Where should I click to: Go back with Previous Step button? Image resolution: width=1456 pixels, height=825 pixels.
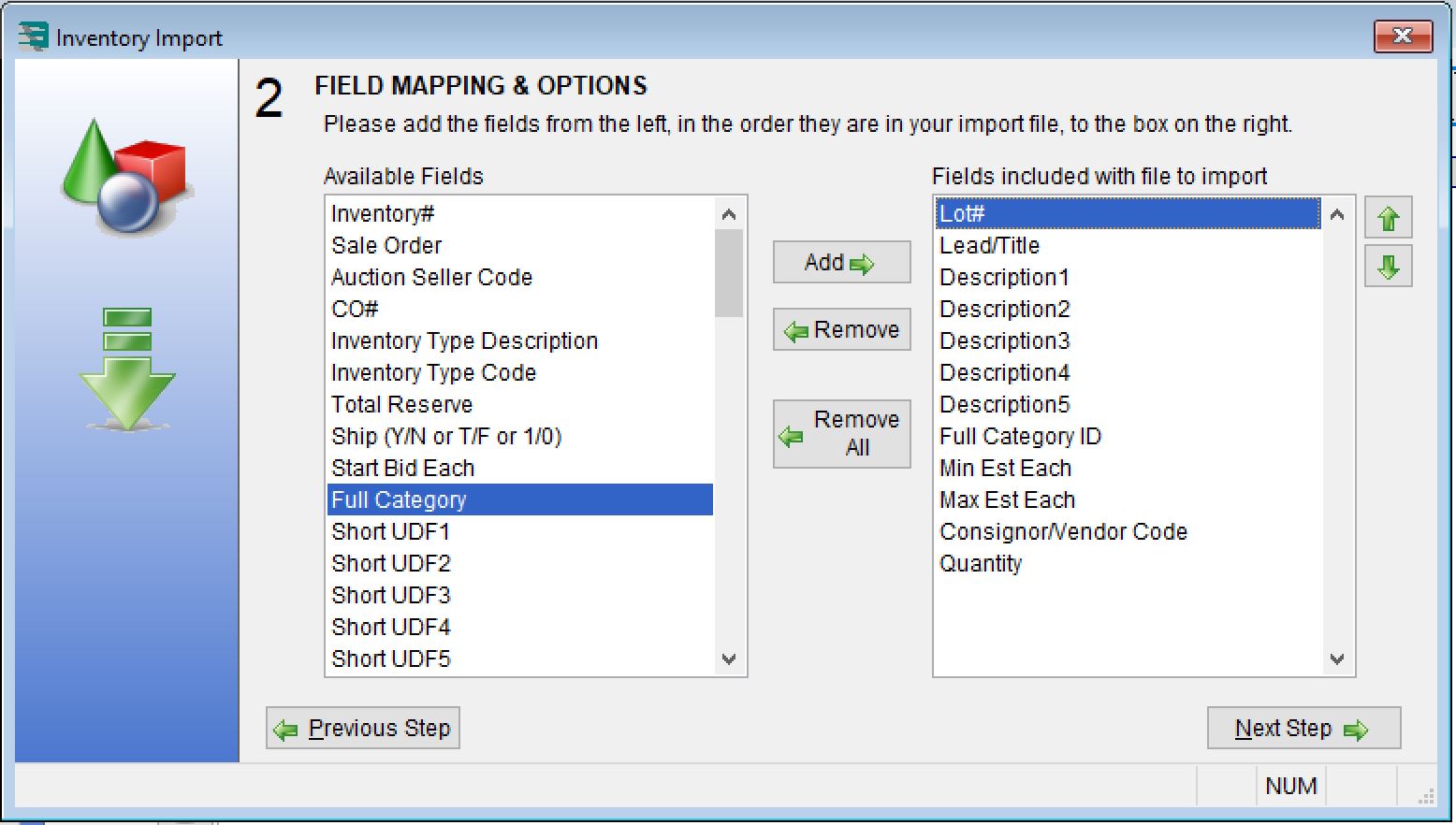click(x=363, y=729)
